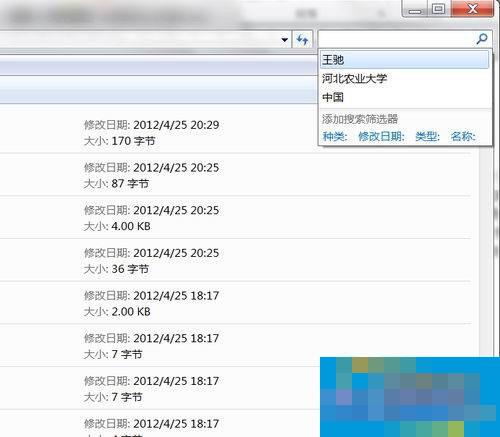Click inside the search input box
This screenshot has height=437, width=500.
point(397,39)
